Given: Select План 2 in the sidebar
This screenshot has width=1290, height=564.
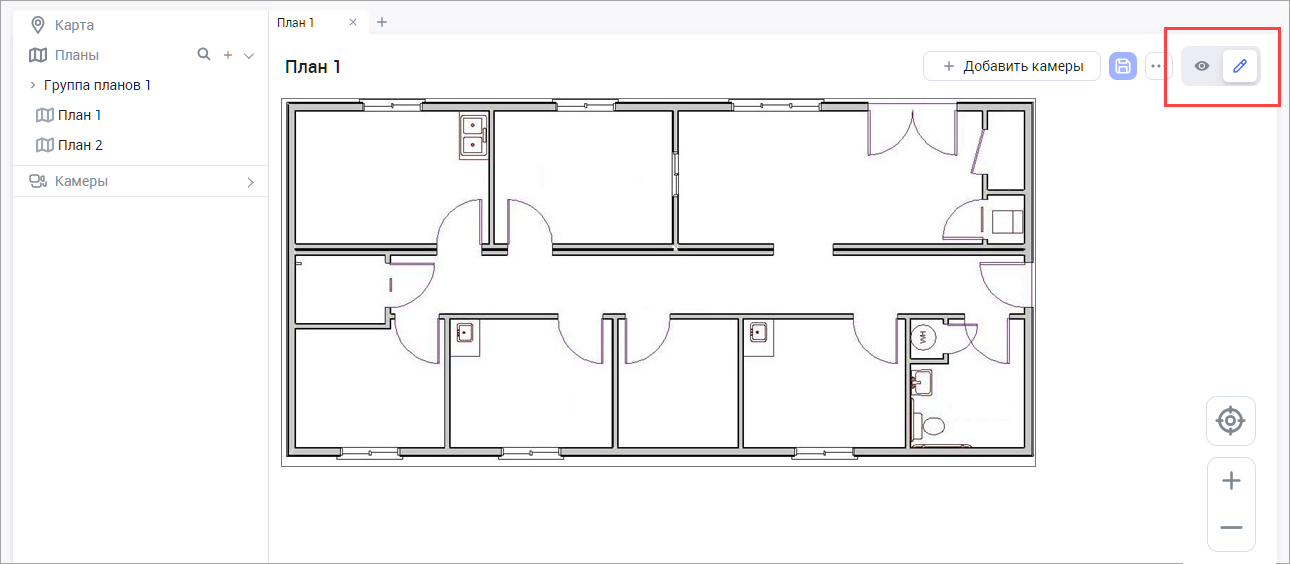Looking at the screenshot, I should [x=80, y=145].
